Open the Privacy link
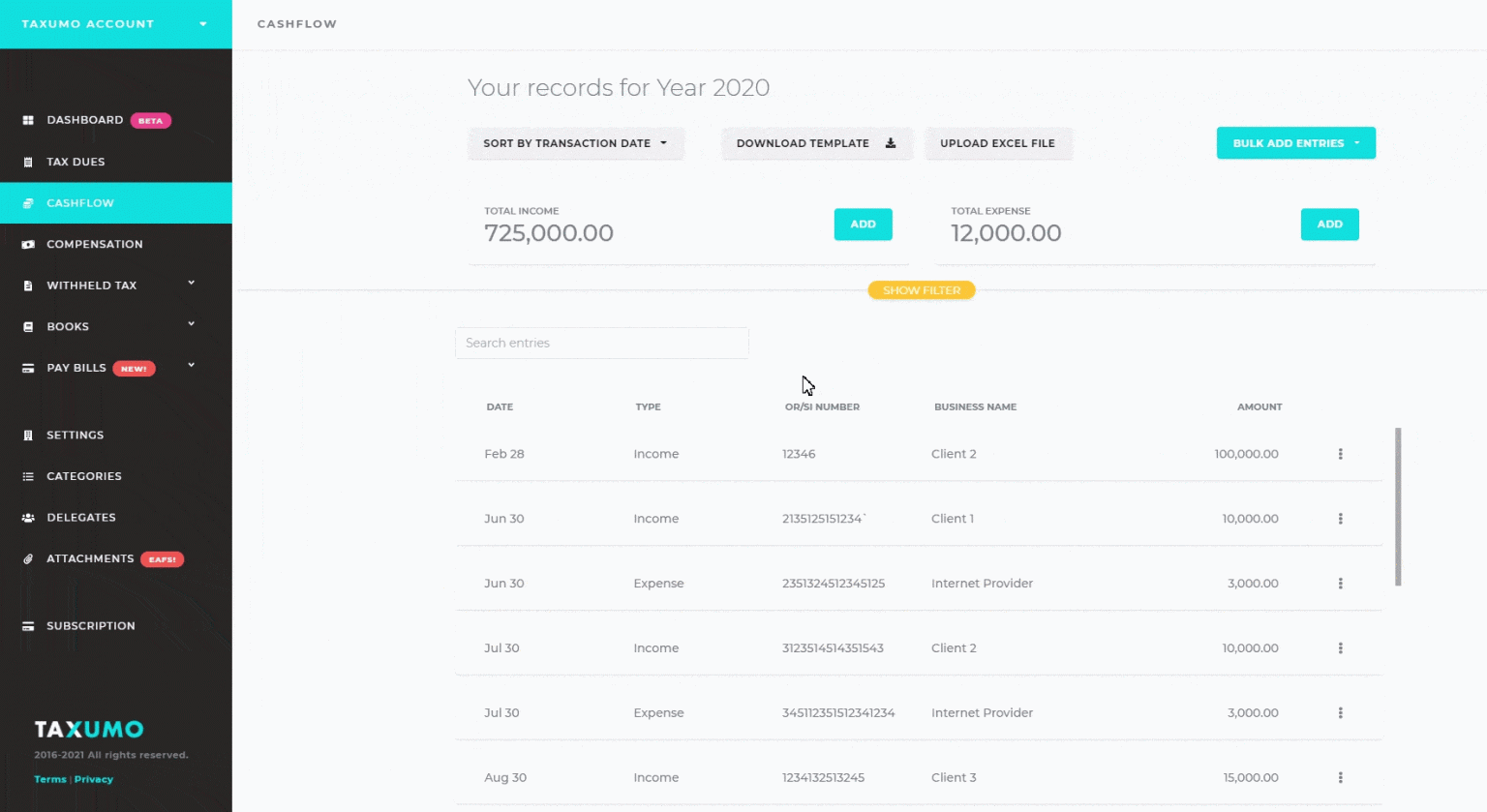 tap(94, 779)
